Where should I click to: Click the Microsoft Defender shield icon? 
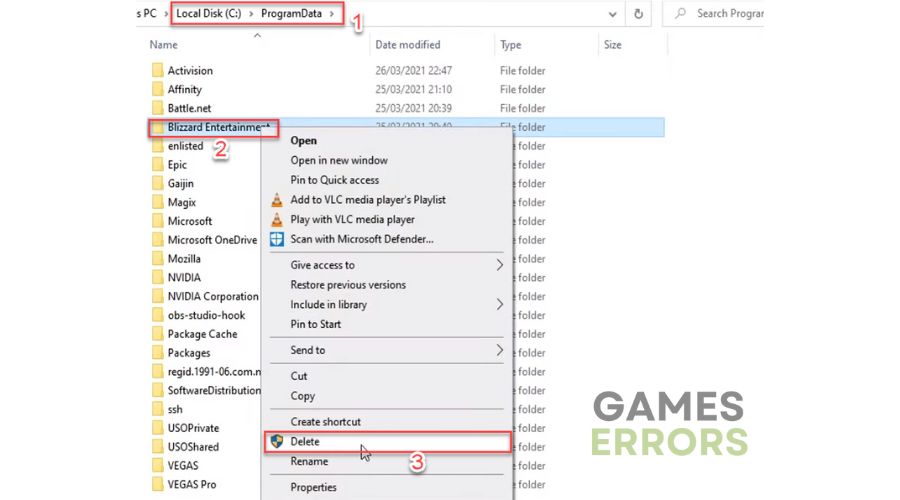tap(277, 239)
